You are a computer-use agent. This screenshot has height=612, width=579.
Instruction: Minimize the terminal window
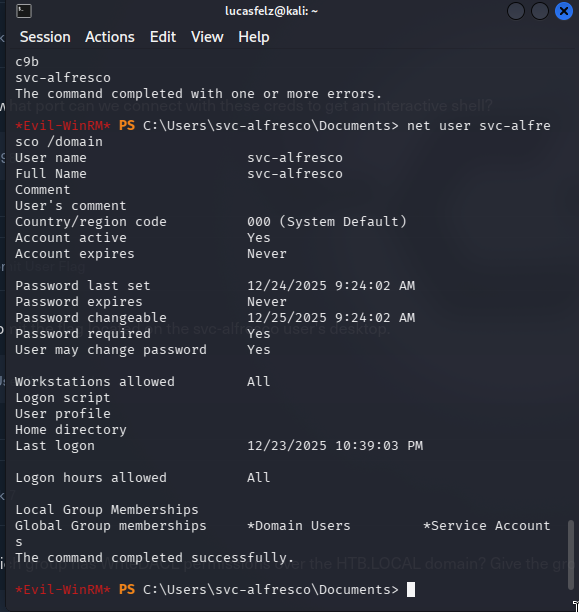click(515, 11)
